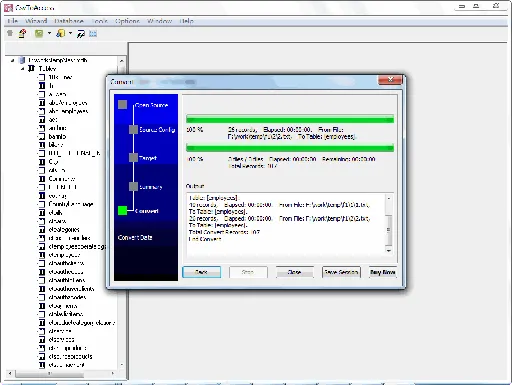Screen dimensions: 512x385
Task: Click the Stop button in the Convert dialog
Action: click(248, 272)
